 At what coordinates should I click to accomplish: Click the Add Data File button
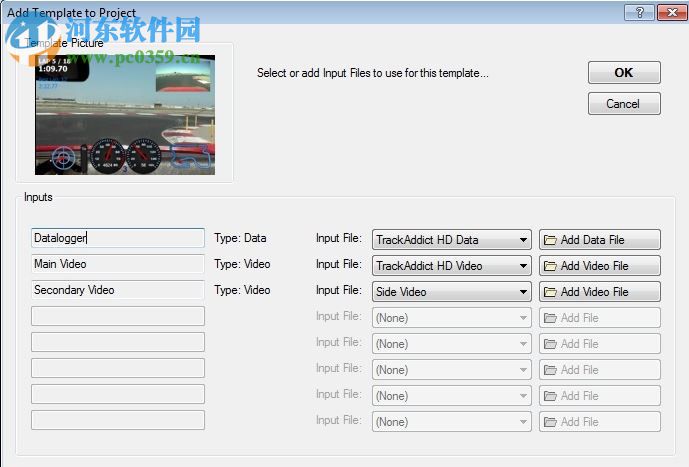tap(600, 240)
